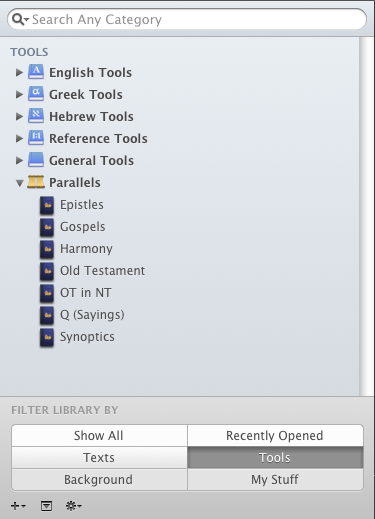This screenshot has height=519, width=375.
Task: Select Synoptics in the Parallels list
Action: (87, 337)
